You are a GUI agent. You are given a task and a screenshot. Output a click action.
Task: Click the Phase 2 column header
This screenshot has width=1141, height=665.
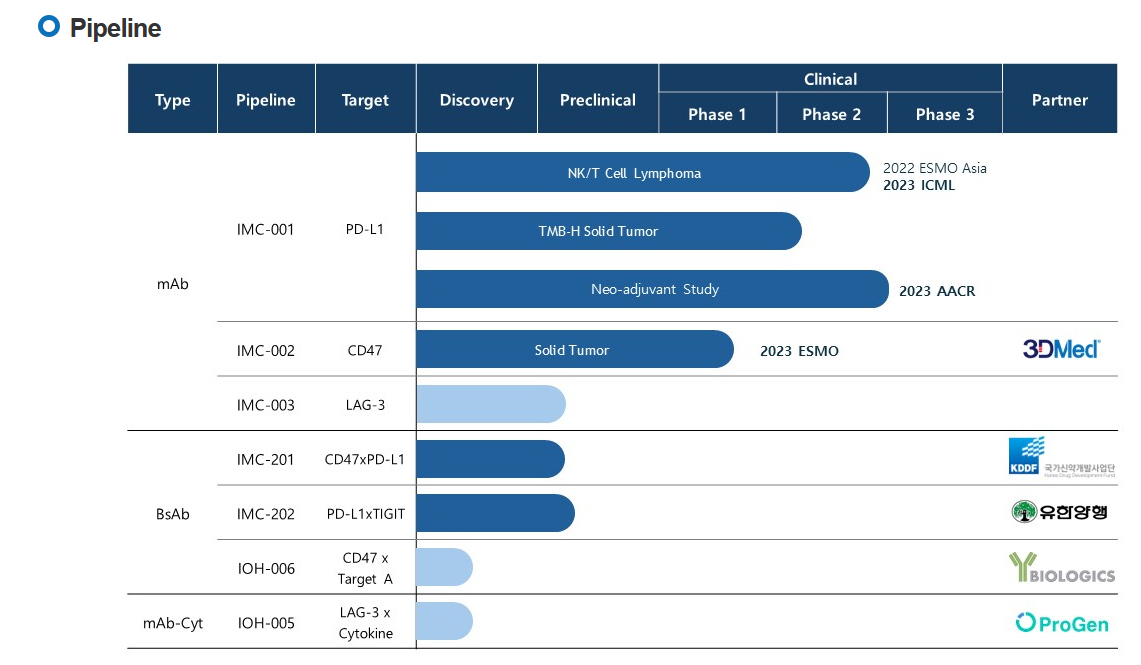point(832,114)
